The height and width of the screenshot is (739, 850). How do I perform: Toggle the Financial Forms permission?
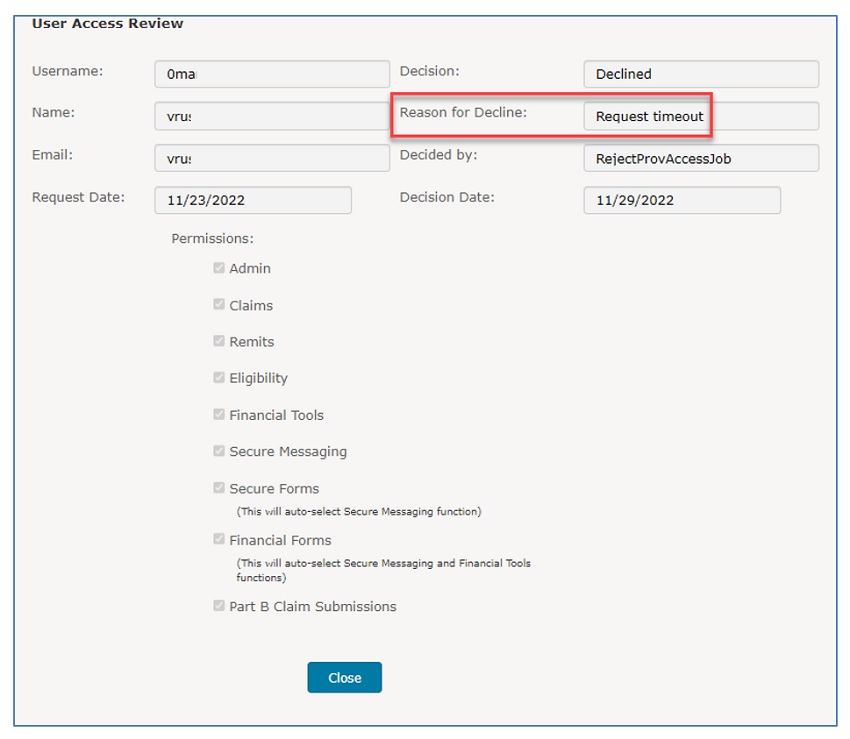click(x=219, y=539)
